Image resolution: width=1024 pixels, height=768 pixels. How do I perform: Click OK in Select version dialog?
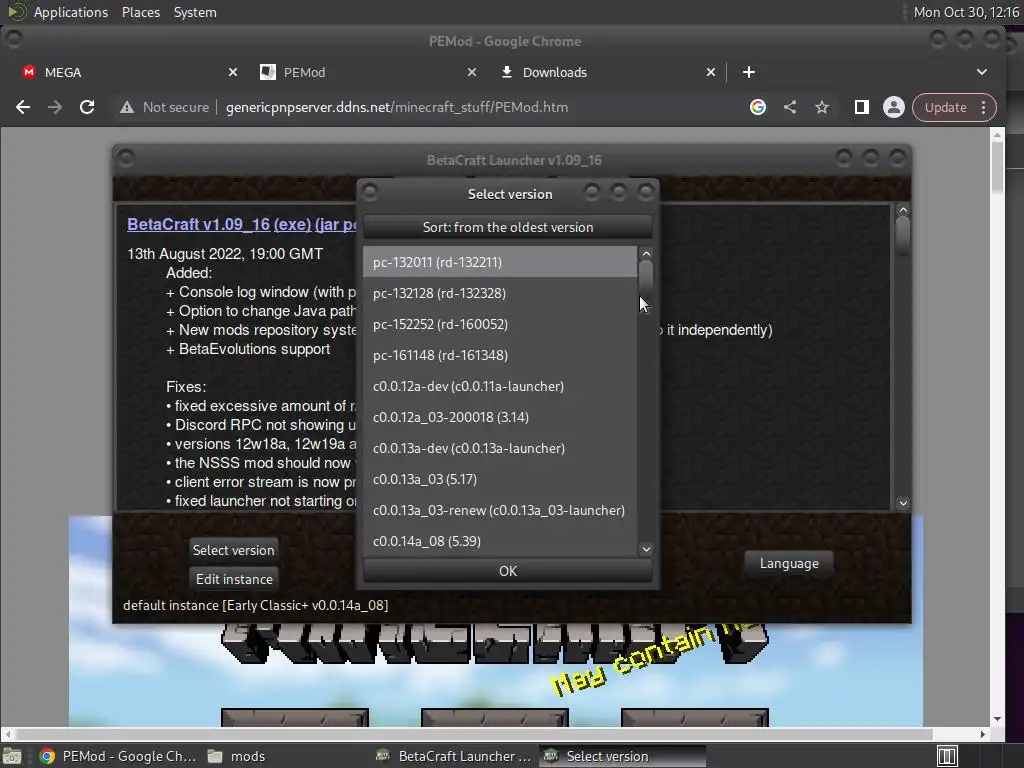click(x=507, y=571)
